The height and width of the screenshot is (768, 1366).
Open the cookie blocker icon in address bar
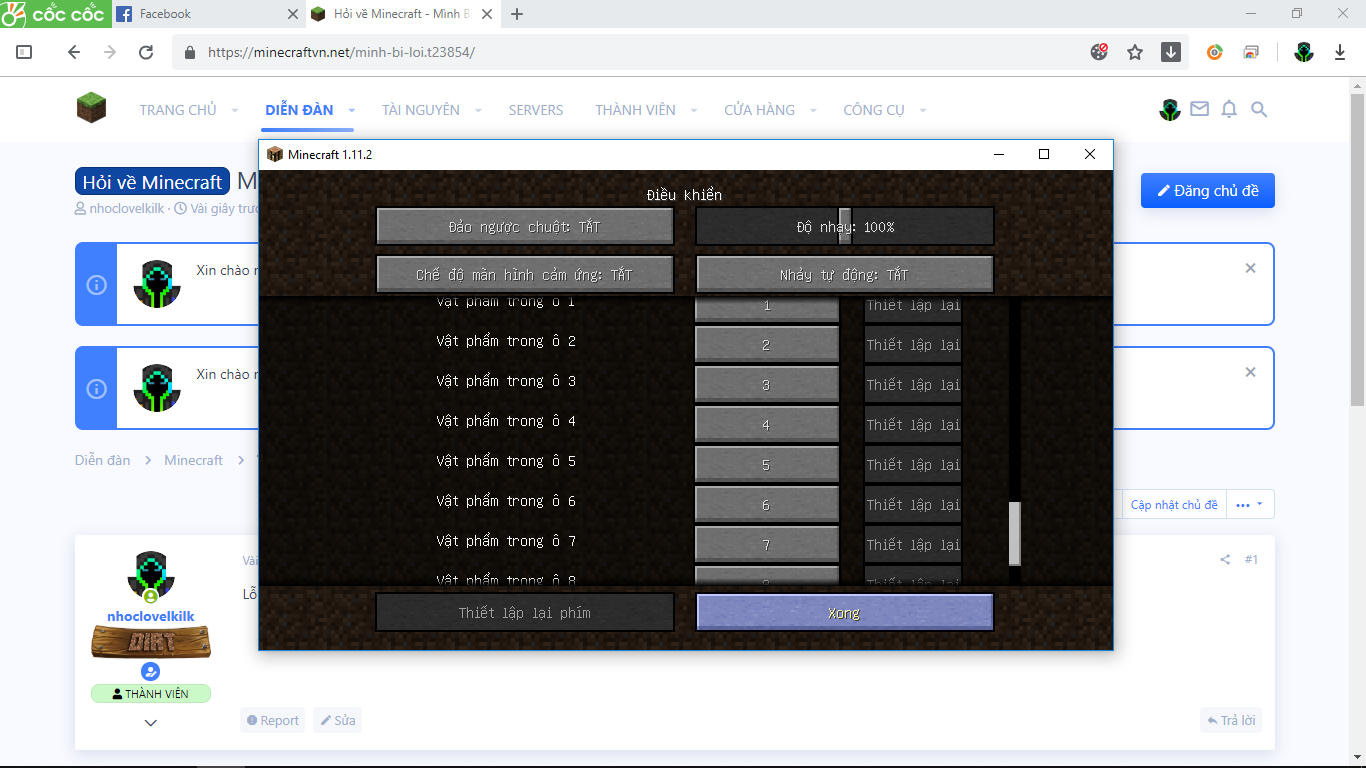click(1099, 52)
